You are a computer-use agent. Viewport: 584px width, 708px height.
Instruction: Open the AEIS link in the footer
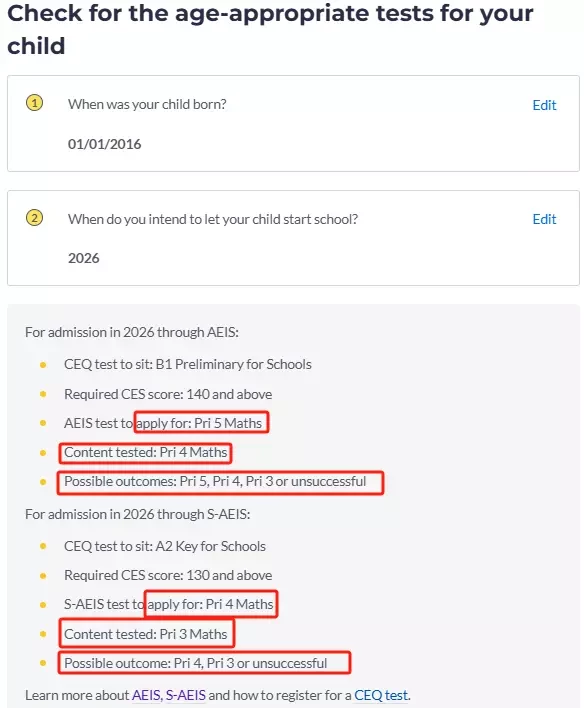tap(146, 695)
